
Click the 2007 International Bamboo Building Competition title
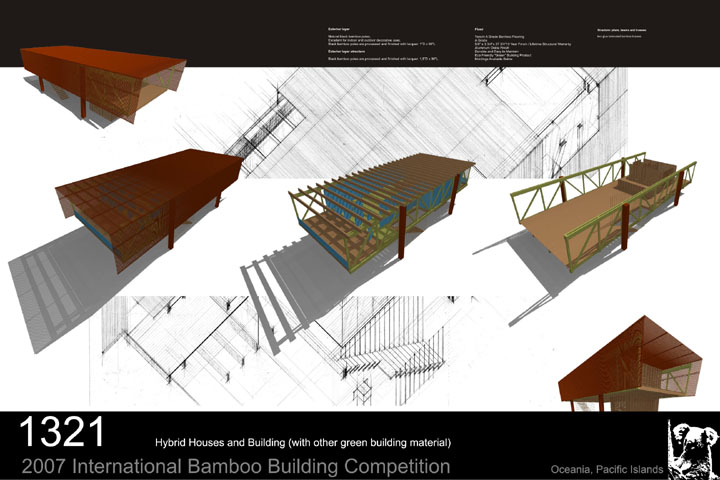click(235, 466)
